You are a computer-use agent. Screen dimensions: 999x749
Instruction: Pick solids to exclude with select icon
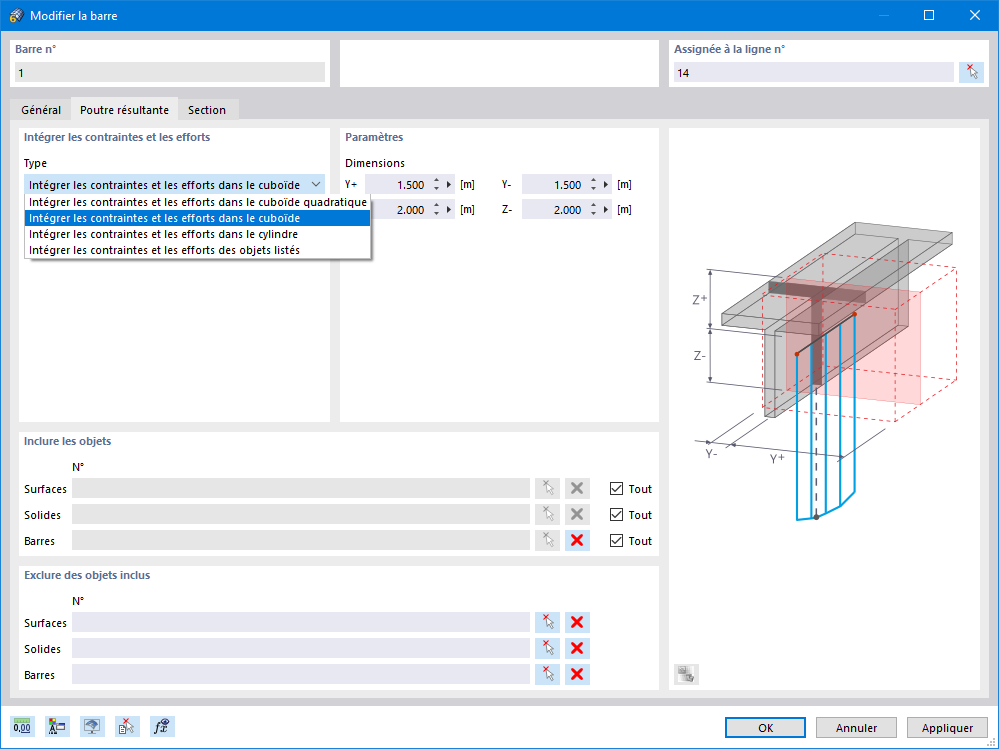click(547, 648)
